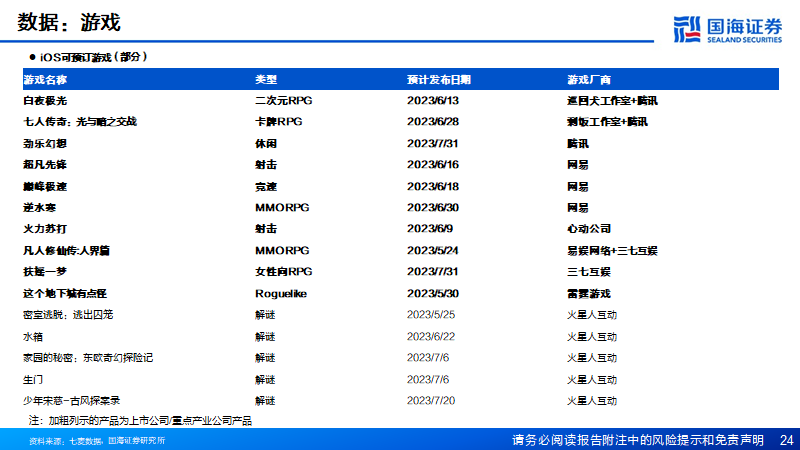Viewport: 800px width, 450px height.
Task: Click the date 2023/5/24
Action: pos(433,251)
